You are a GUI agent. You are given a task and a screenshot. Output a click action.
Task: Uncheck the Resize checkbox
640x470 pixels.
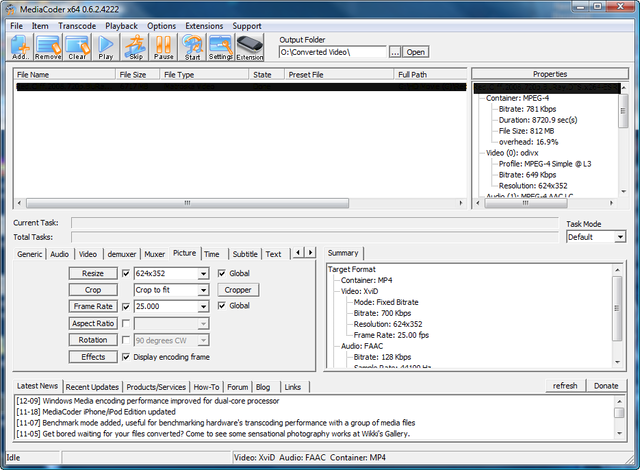[126, 273]
